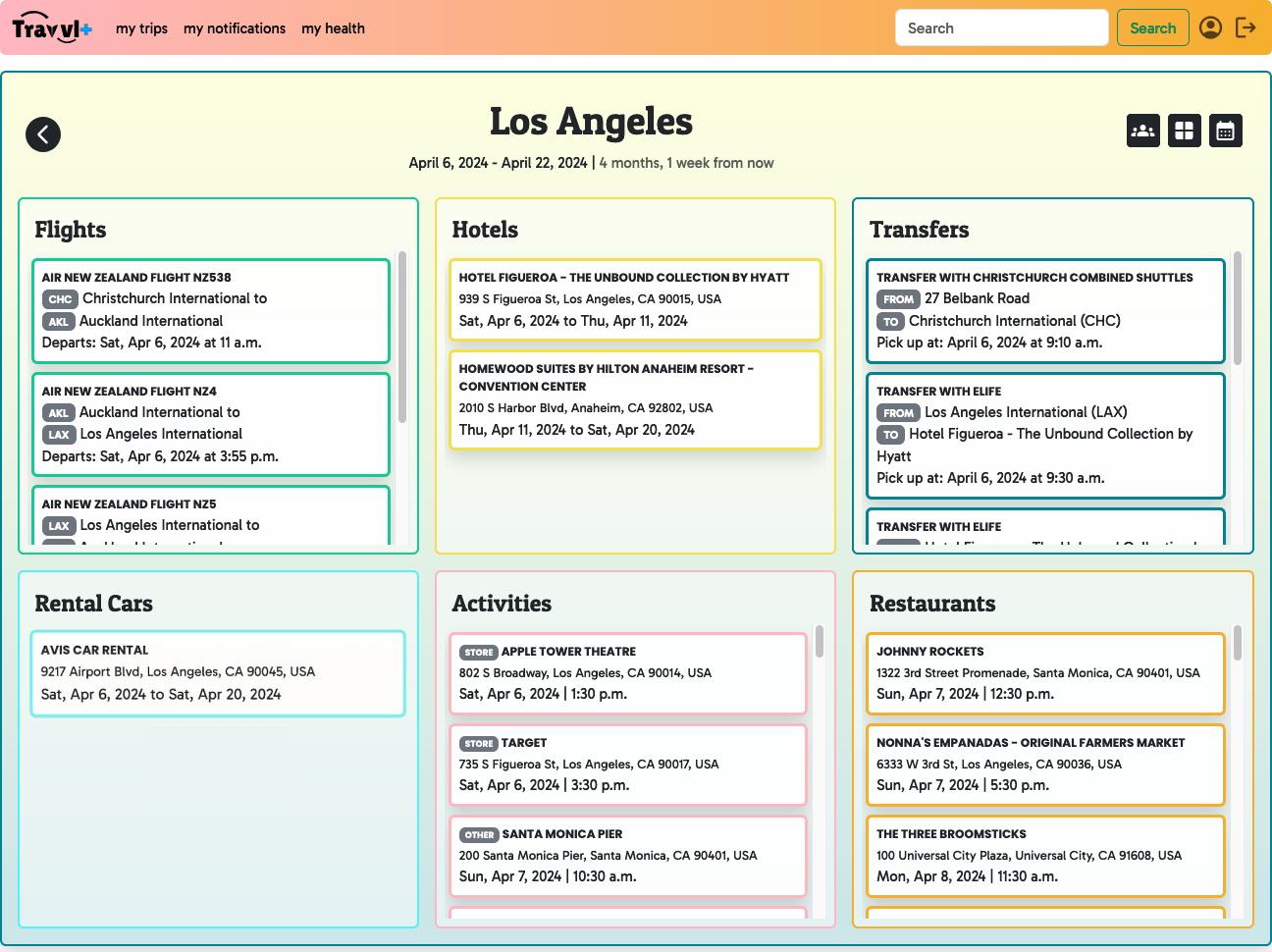The height and width of the screenshot is (952, 1272).
Task: Open the user profile icon
Action: (1211, 27)
